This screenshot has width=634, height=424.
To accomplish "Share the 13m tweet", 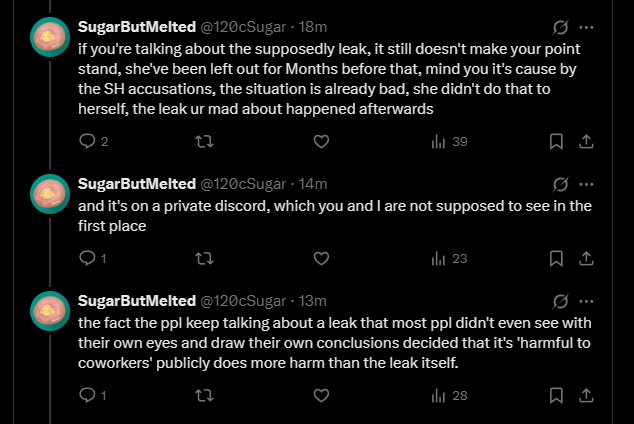I will click(586, 395).
